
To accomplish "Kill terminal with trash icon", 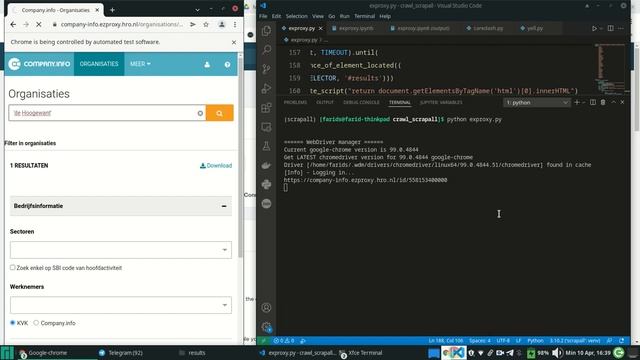I will coord(603,102).
